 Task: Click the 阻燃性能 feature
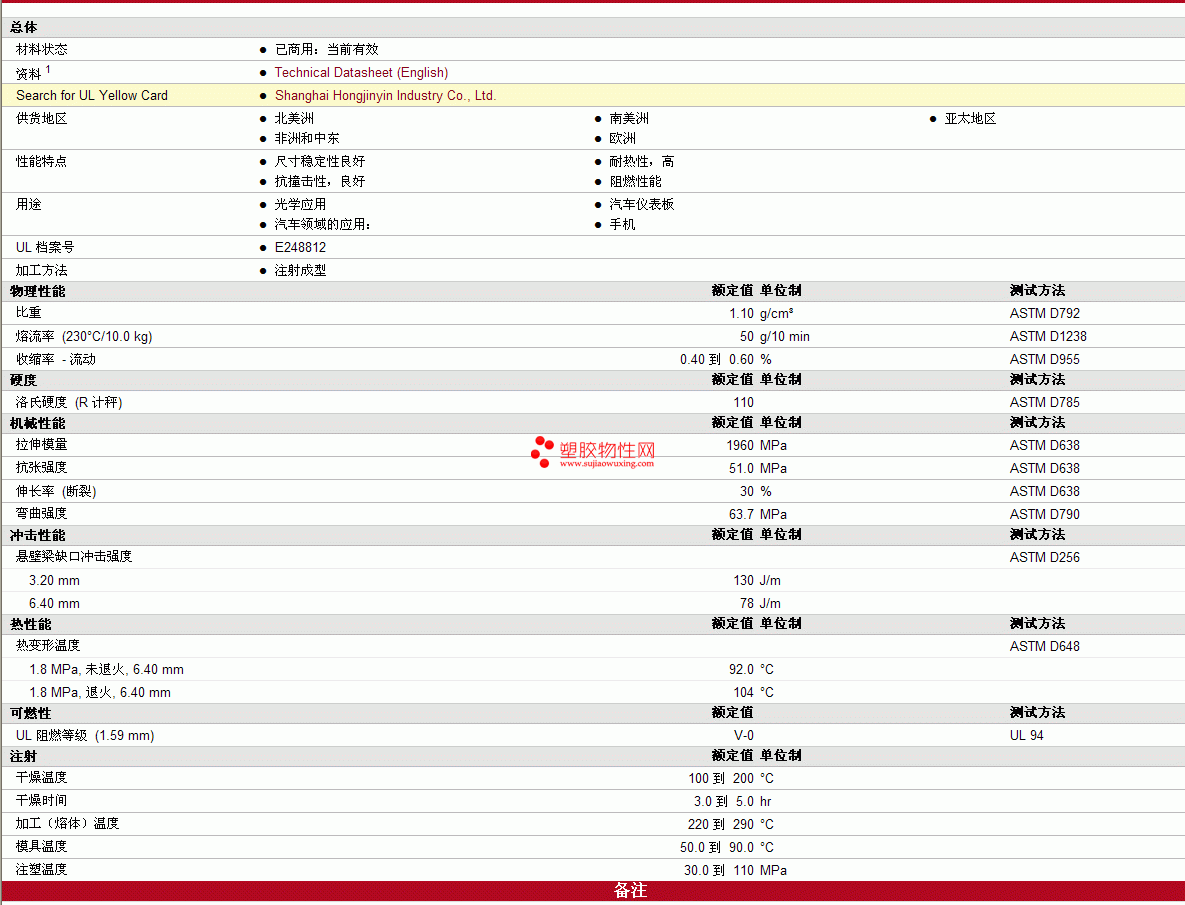point(636,181)
